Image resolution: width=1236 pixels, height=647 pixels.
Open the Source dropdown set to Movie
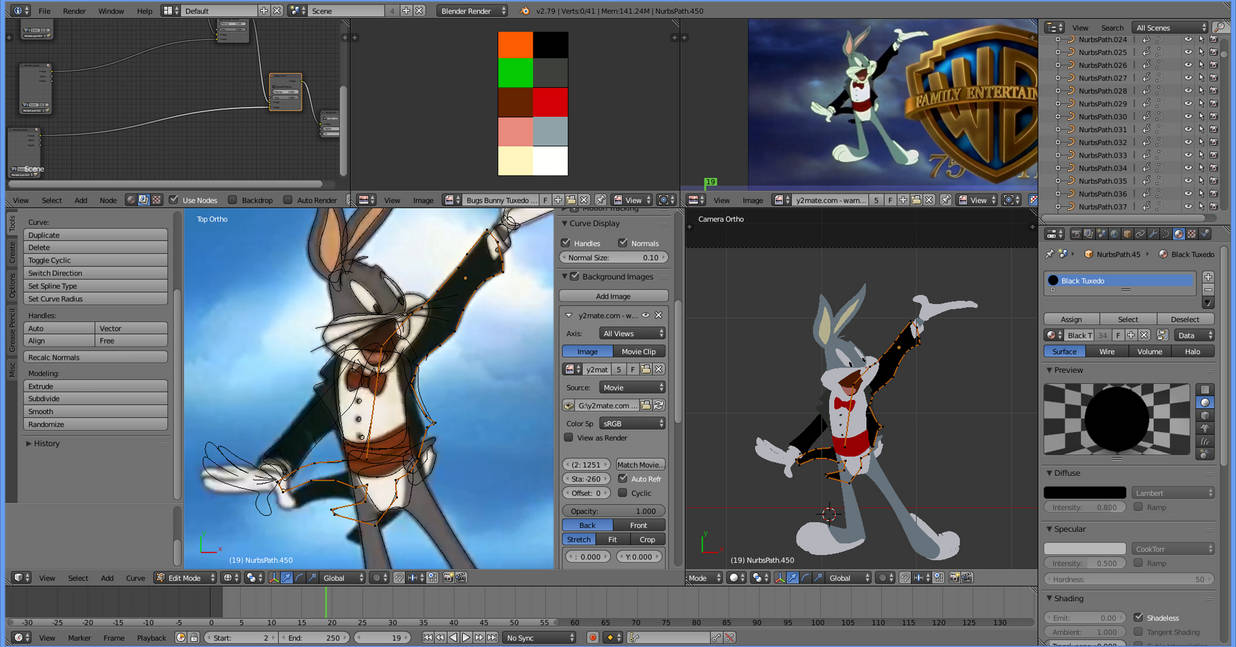630,387
